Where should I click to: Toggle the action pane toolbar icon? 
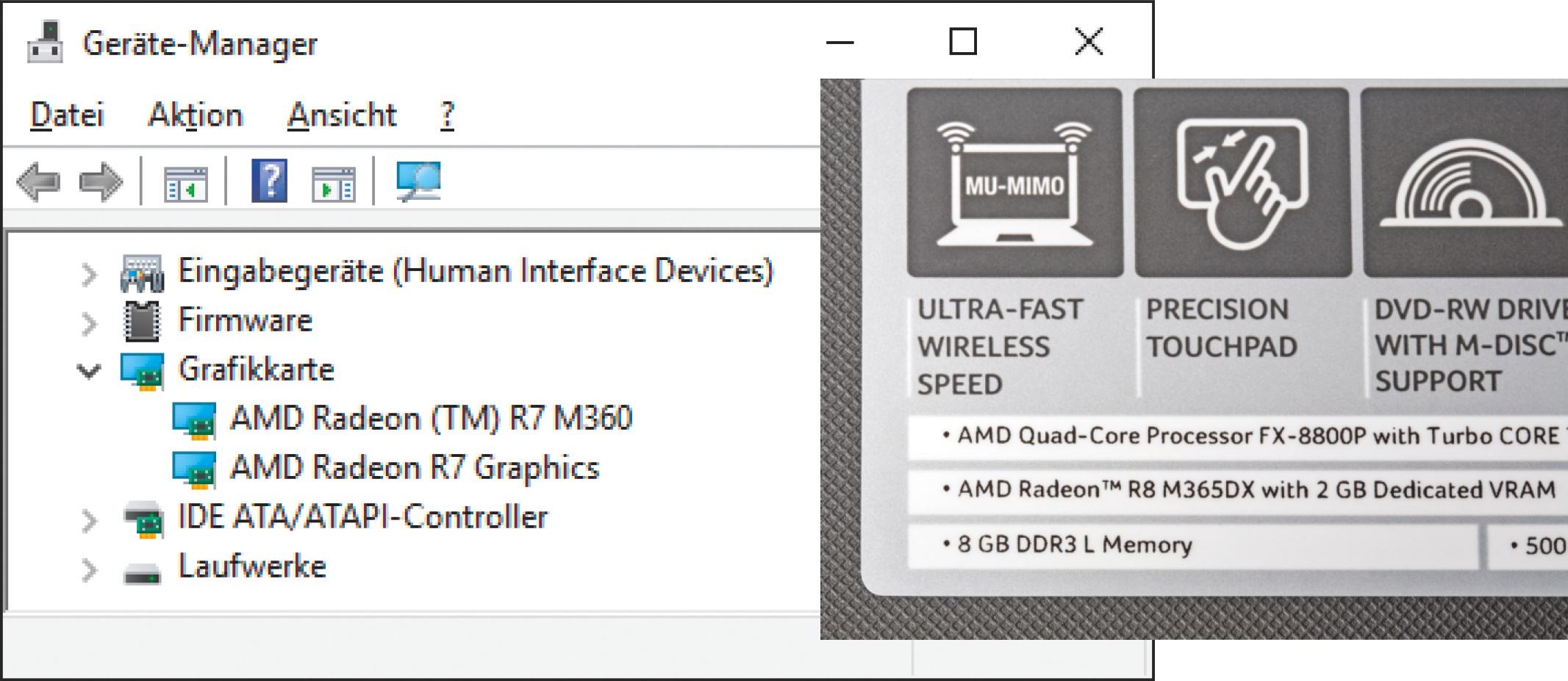click(x=334, y=183)
